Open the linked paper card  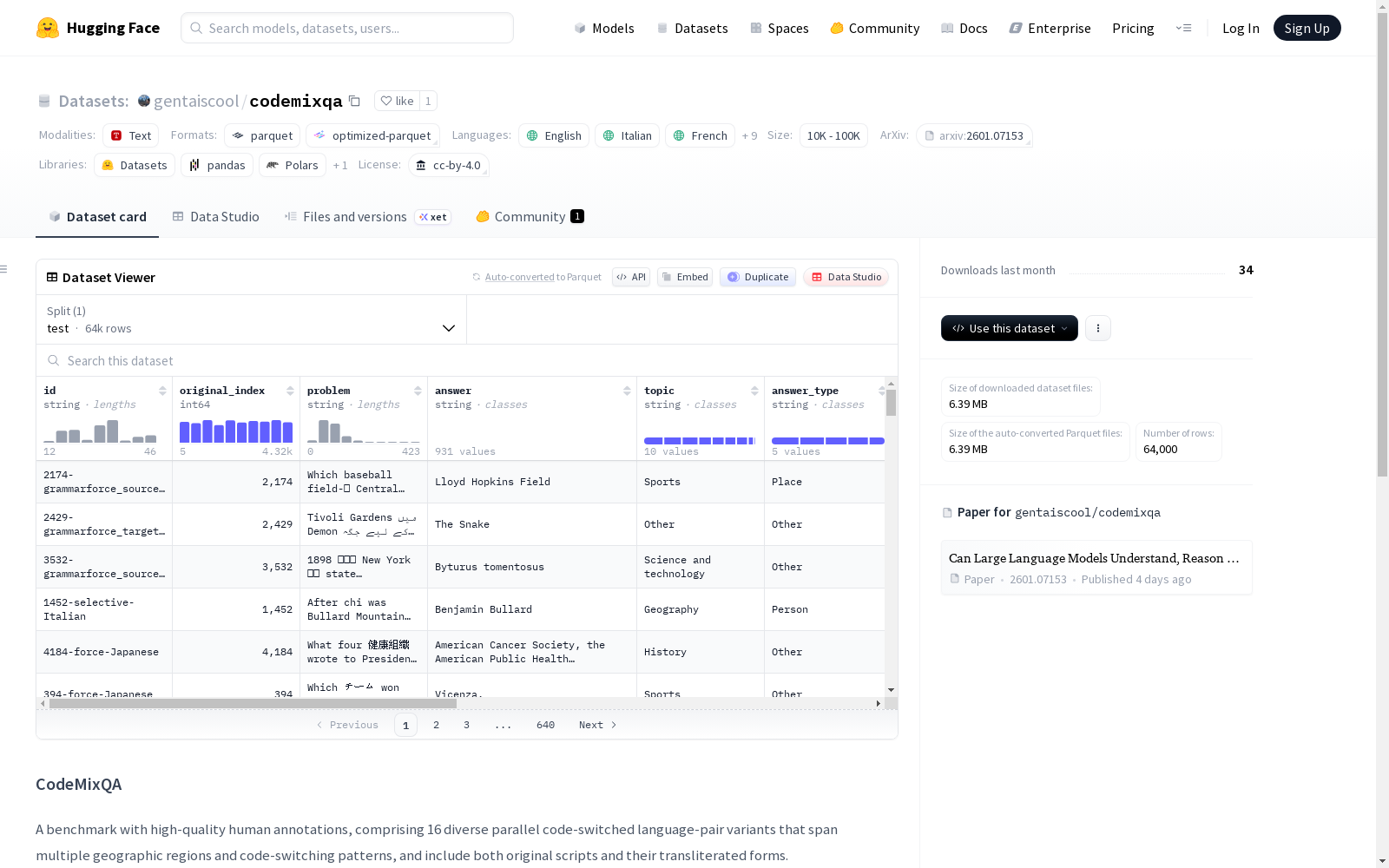click(1096, 568)
